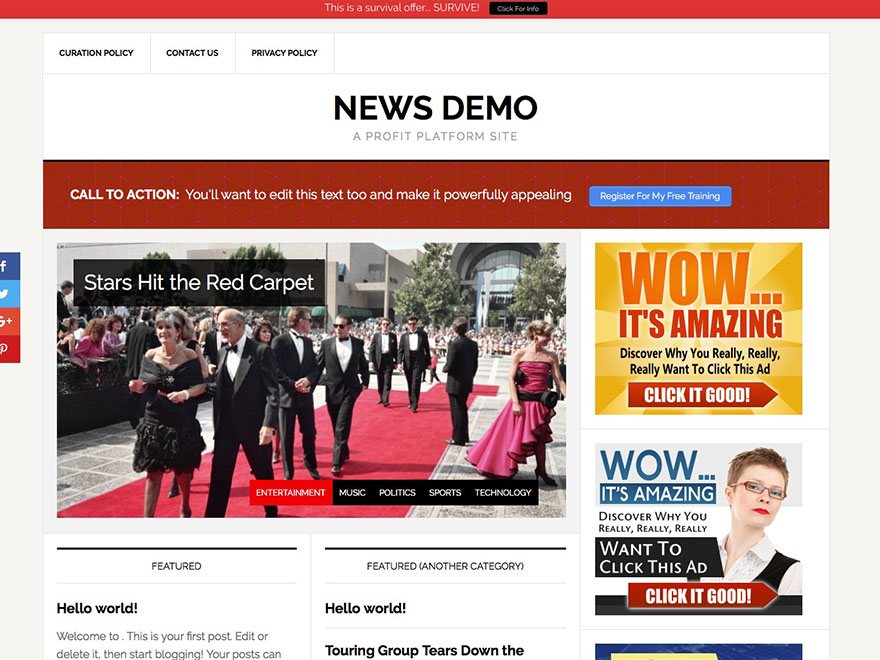Select the Entertainment slider tab
Image resolution: width=880 pixels, height=660 pixels.
[x=291, y=492]
